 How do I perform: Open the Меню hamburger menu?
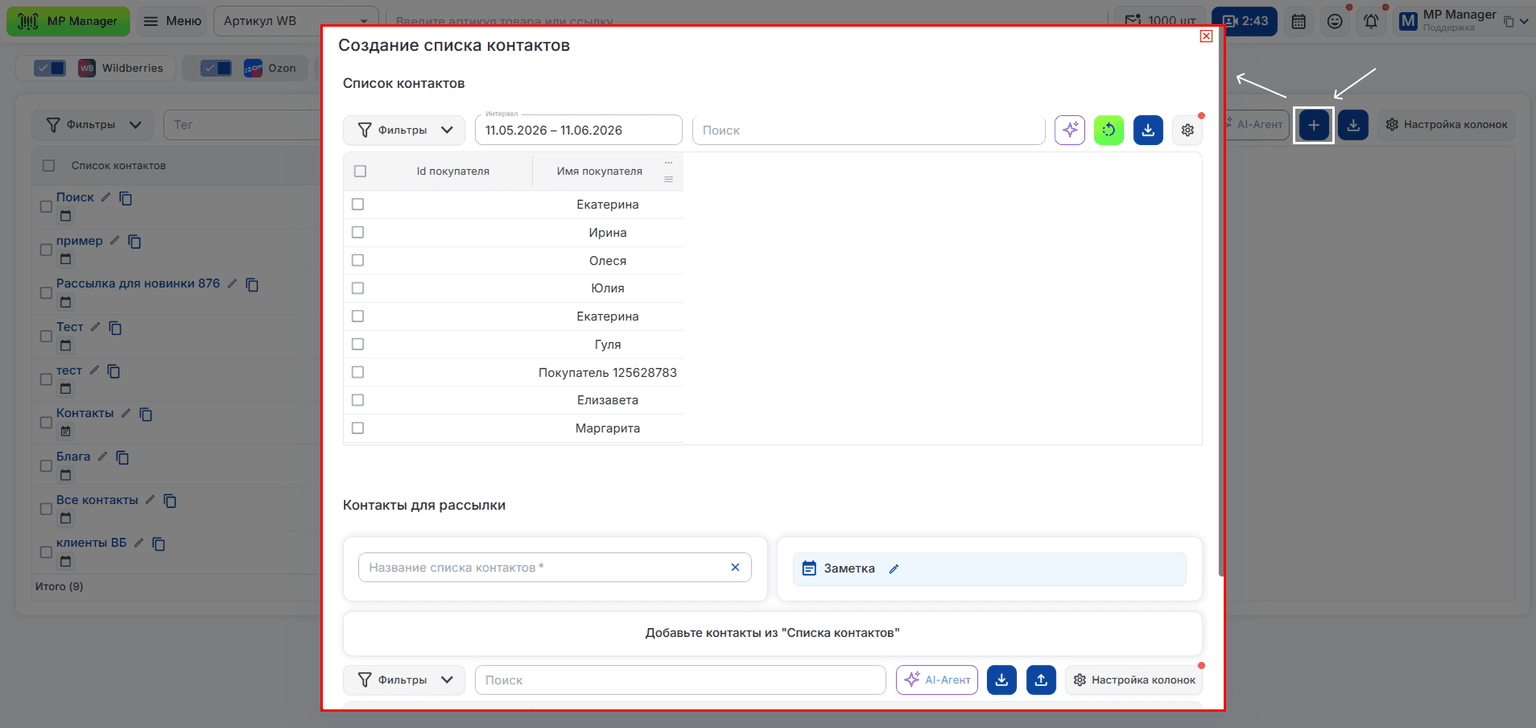coord(170,21)
